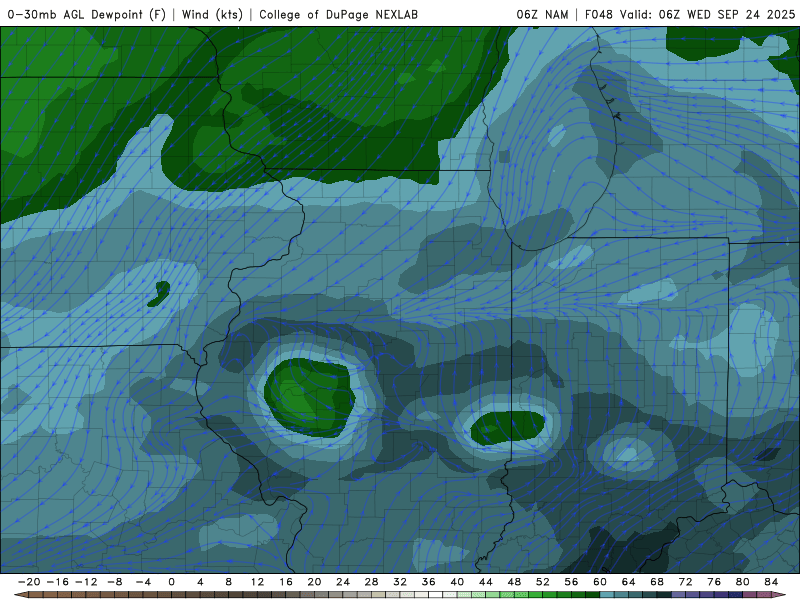Image resolution: width=800 pixels, height=600 pixels.
Task: Click the 80 value on the color scale
Action: pyautogui.click(x=743, y=582)
